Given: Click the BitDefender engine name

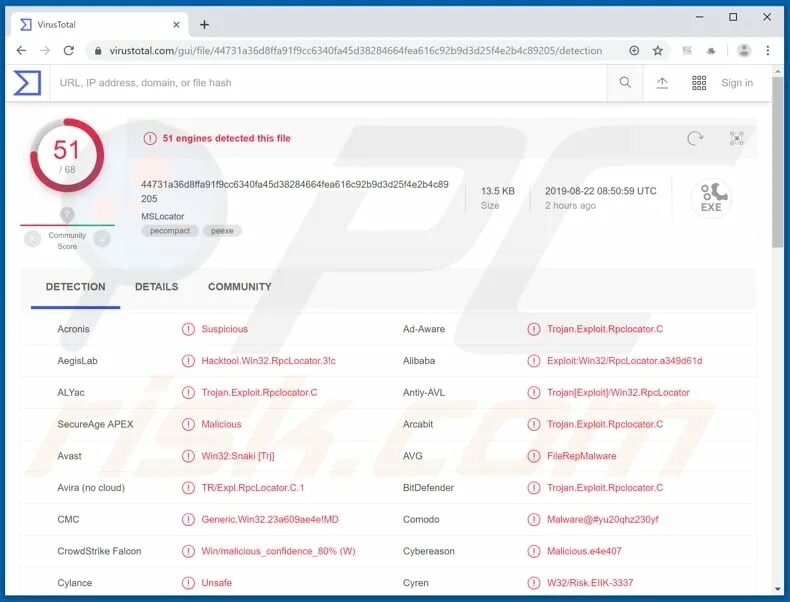Looking at the screenshot, I should [428, 488].
